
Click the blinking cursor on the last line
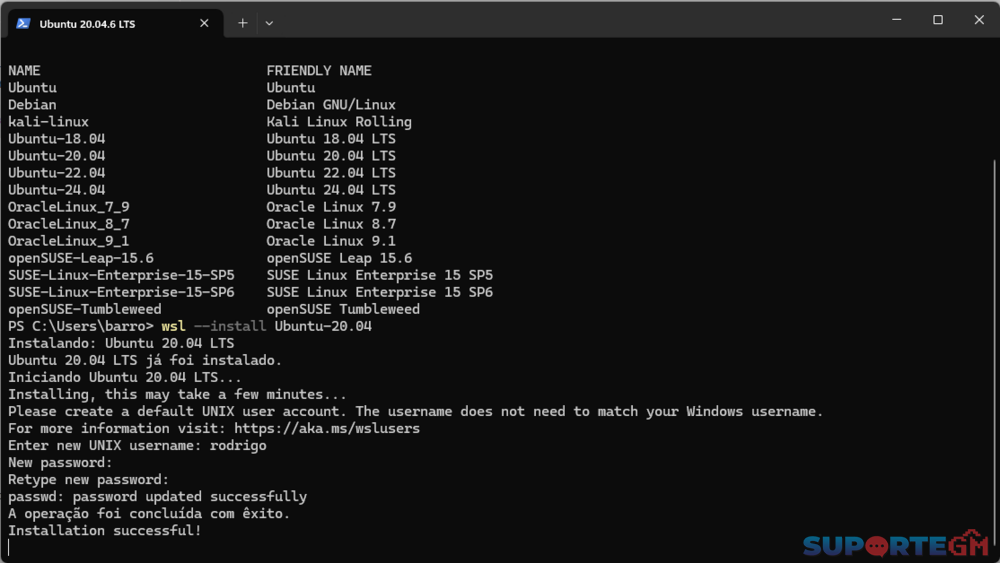(x=9, y=548)
